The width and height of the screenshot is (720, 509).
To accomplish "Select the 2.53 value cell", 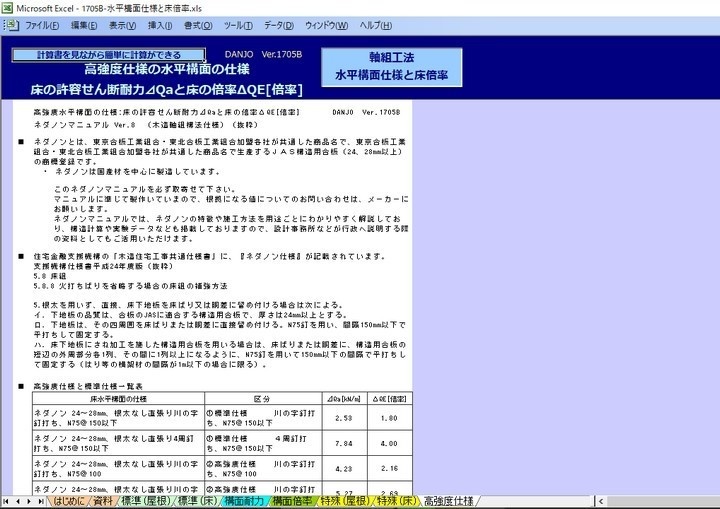I will pos(344,418).
